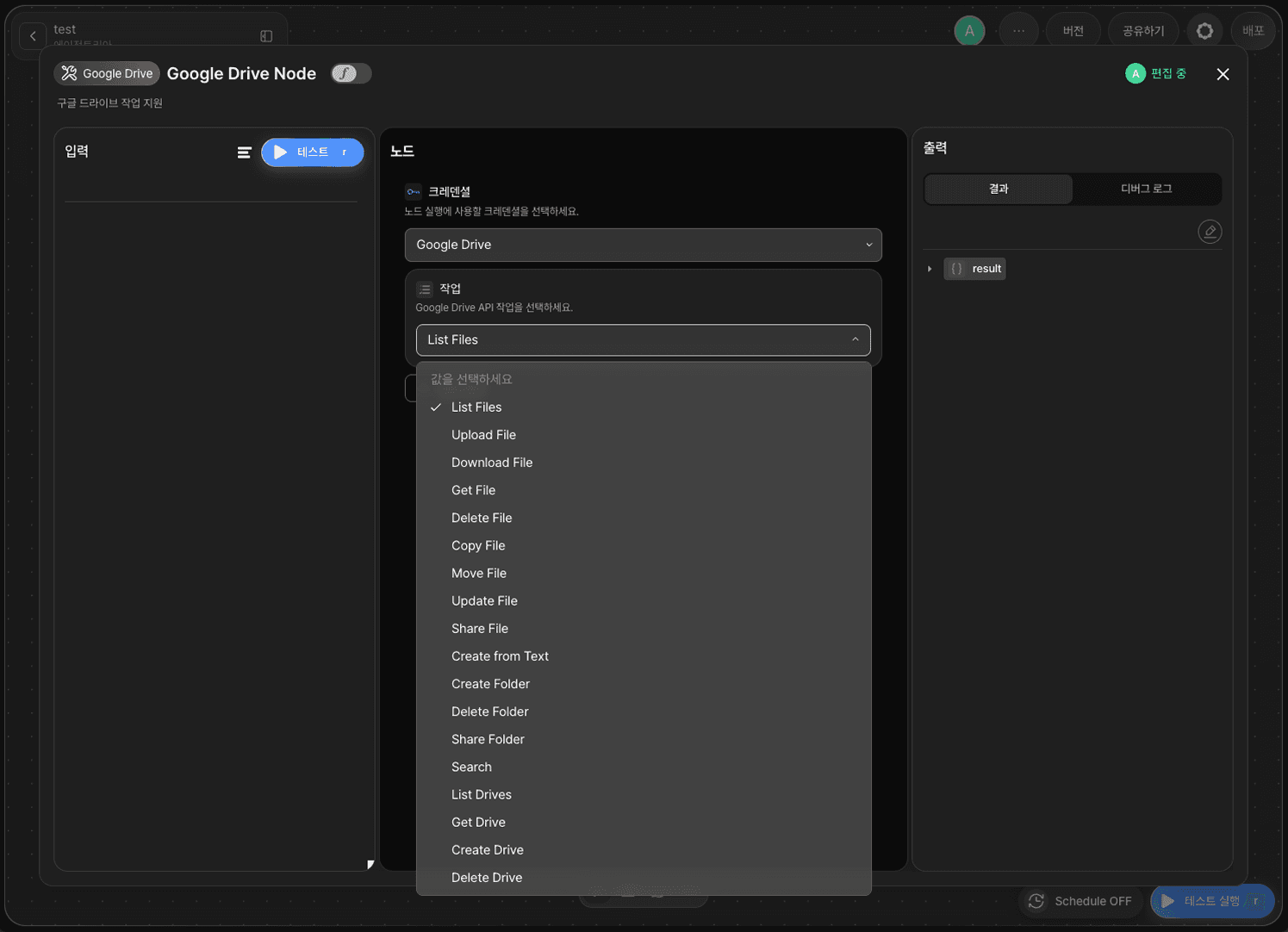Select Search operation
Image resolution: width=1288 pixels, height=932 pixels.
pyautogui.click(x=644, y=767)
